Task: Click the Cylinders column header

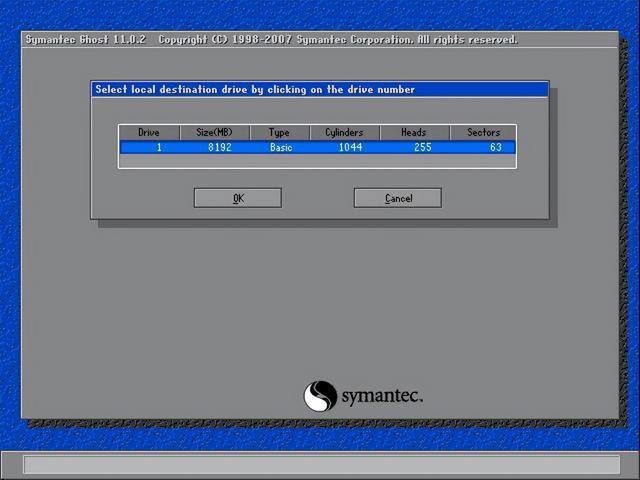Action: click(345, 133)
